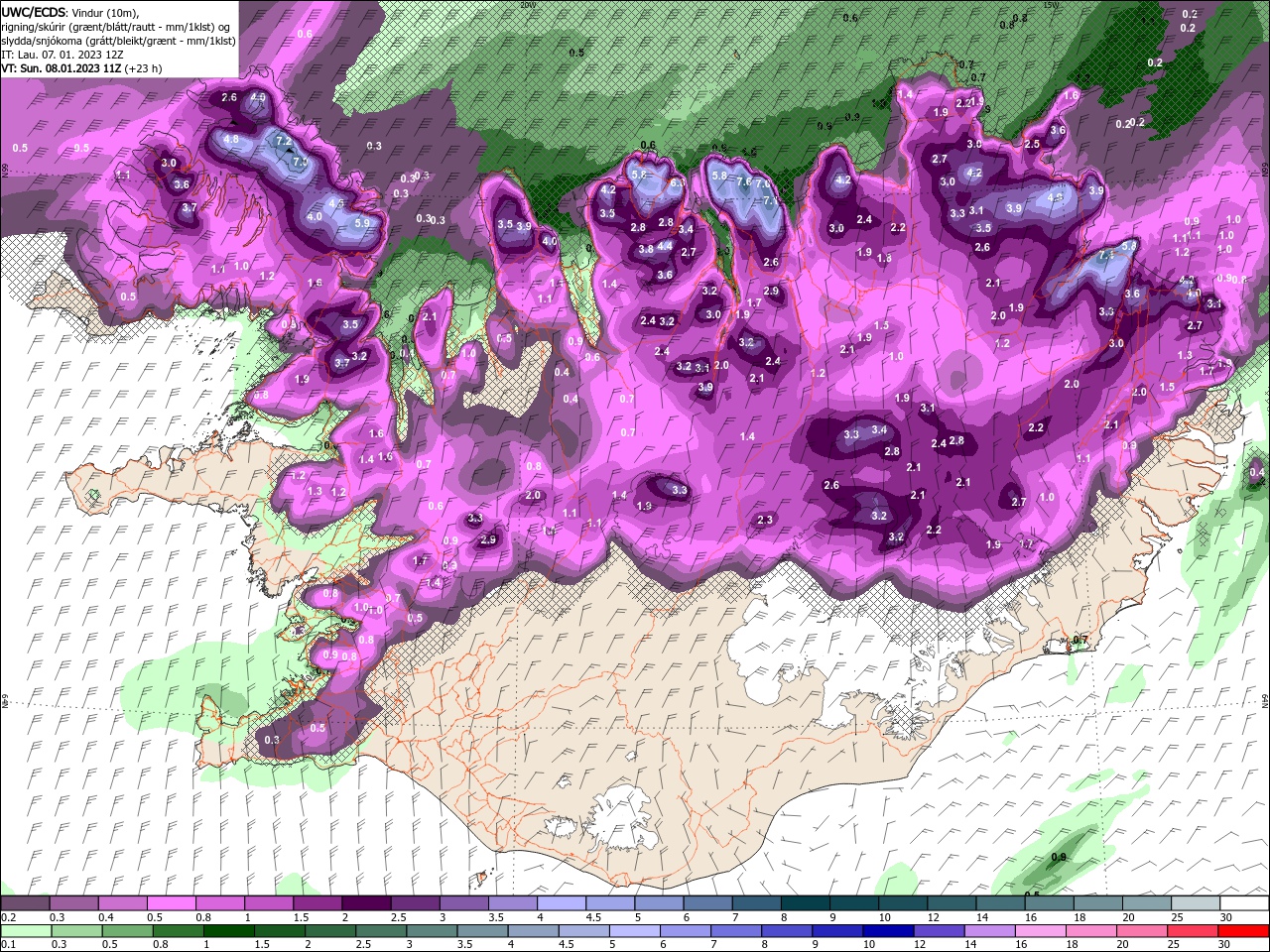Viewport: 1270px width, 952px height.
Task: Click the '0.2' label in the upper legend
Action: pos(7,917)
